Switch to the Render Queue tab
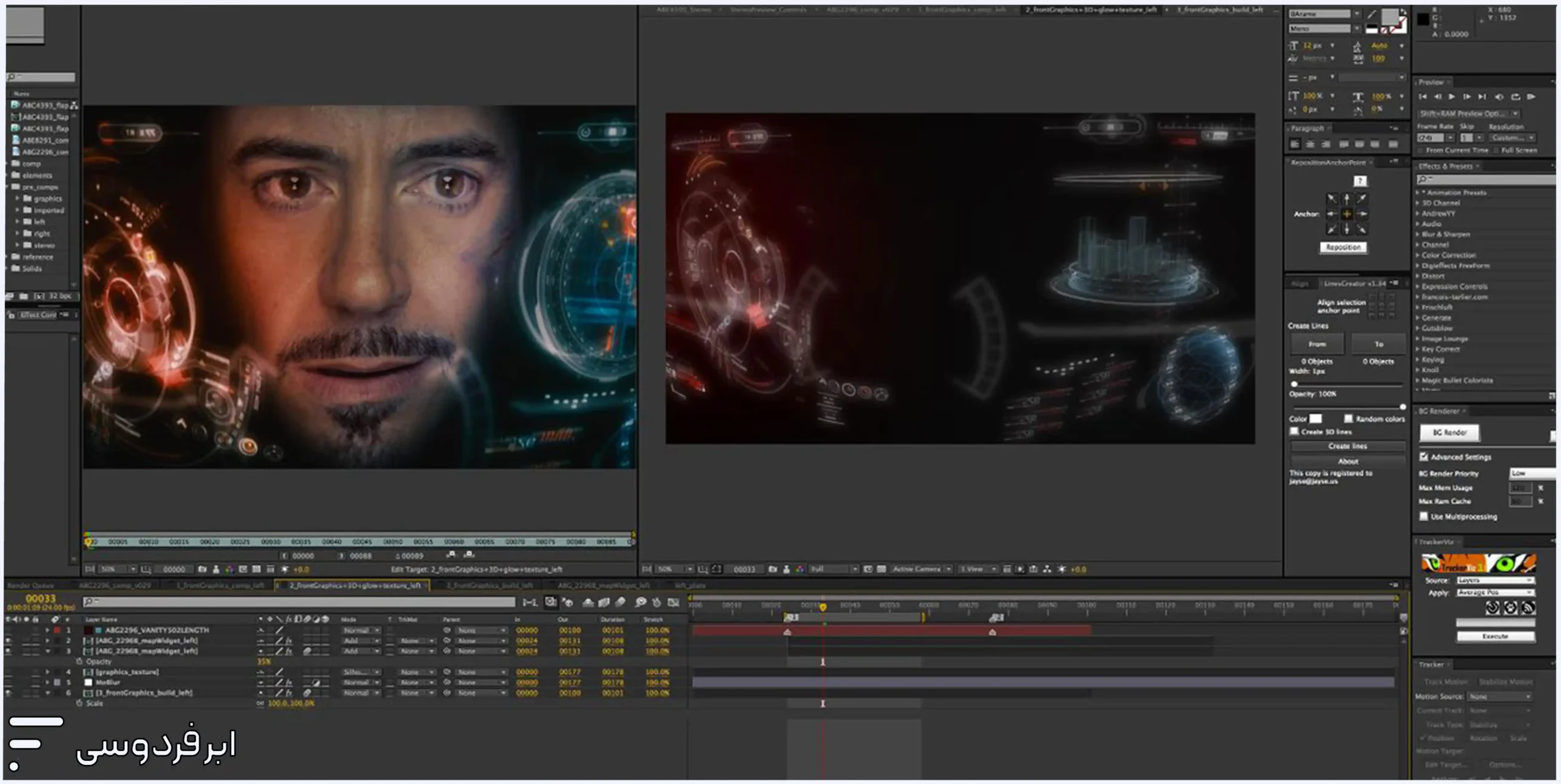 coord(30,585)
